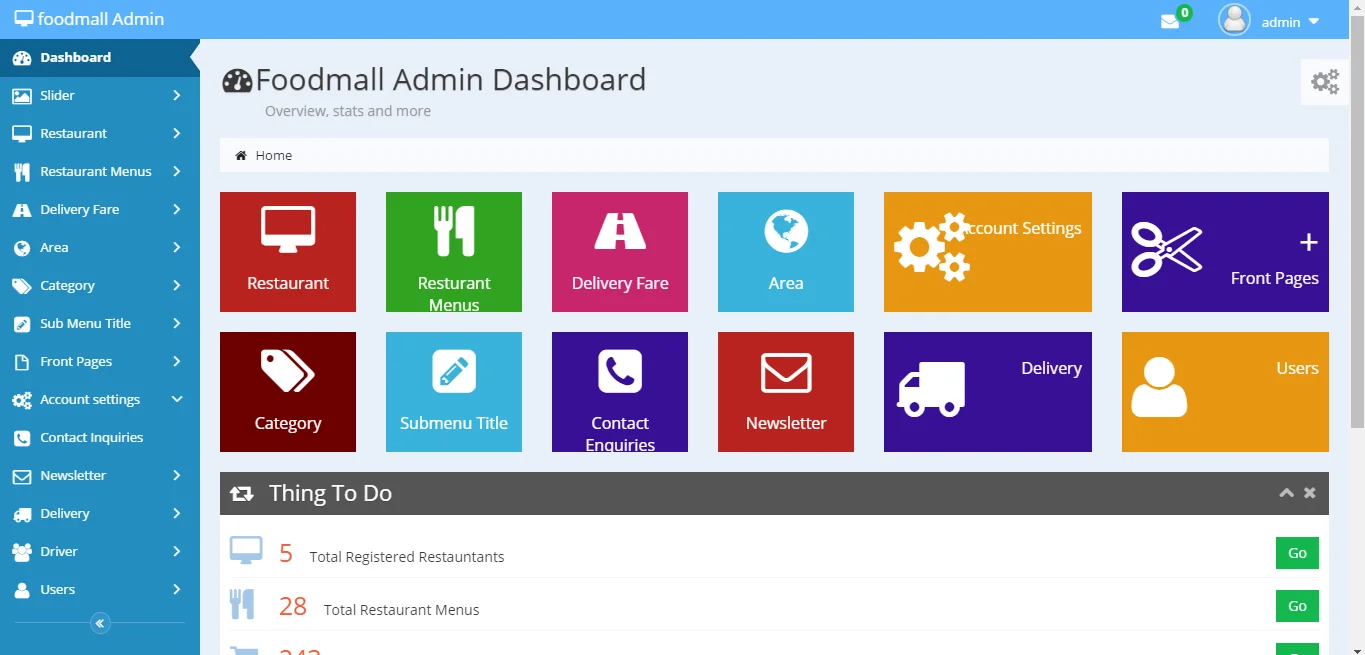This screenshot has width=1365, height=655.
Task: Select Dashboard in the sidebar
Action: coord(100,57)
